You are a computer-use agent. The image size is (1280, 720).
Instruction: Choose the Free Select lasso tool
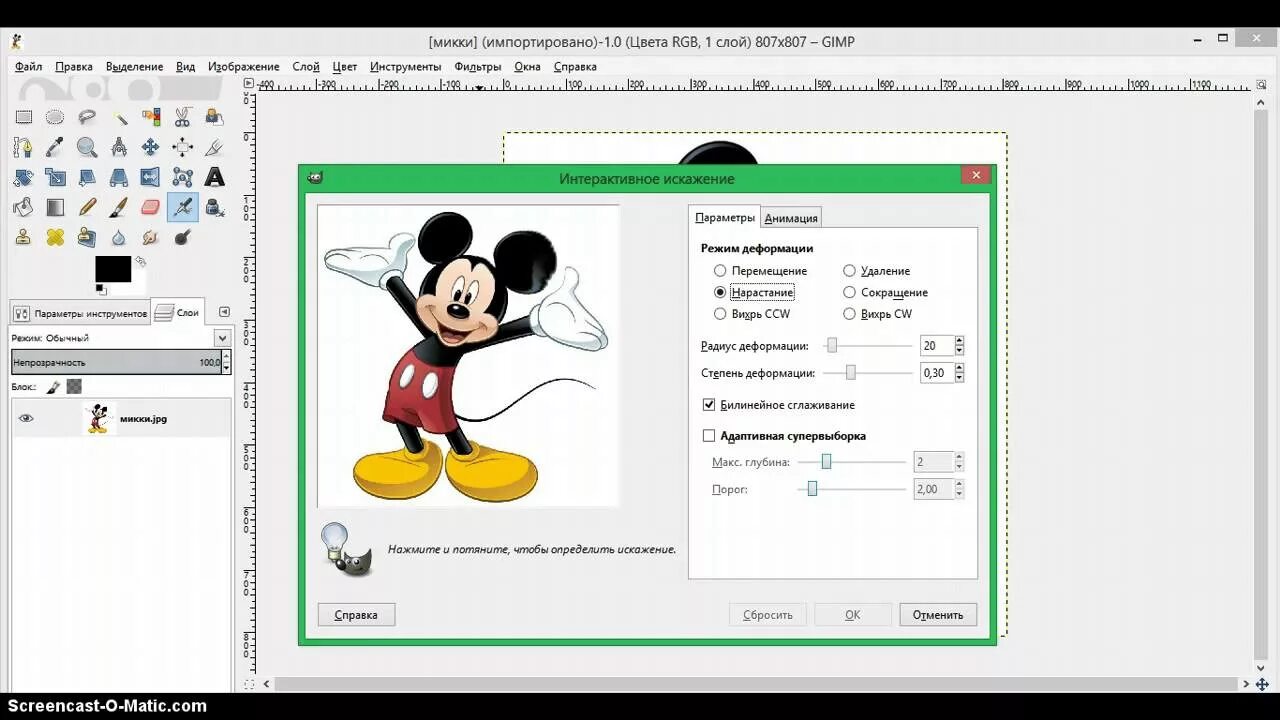click(x=87, y=118)
